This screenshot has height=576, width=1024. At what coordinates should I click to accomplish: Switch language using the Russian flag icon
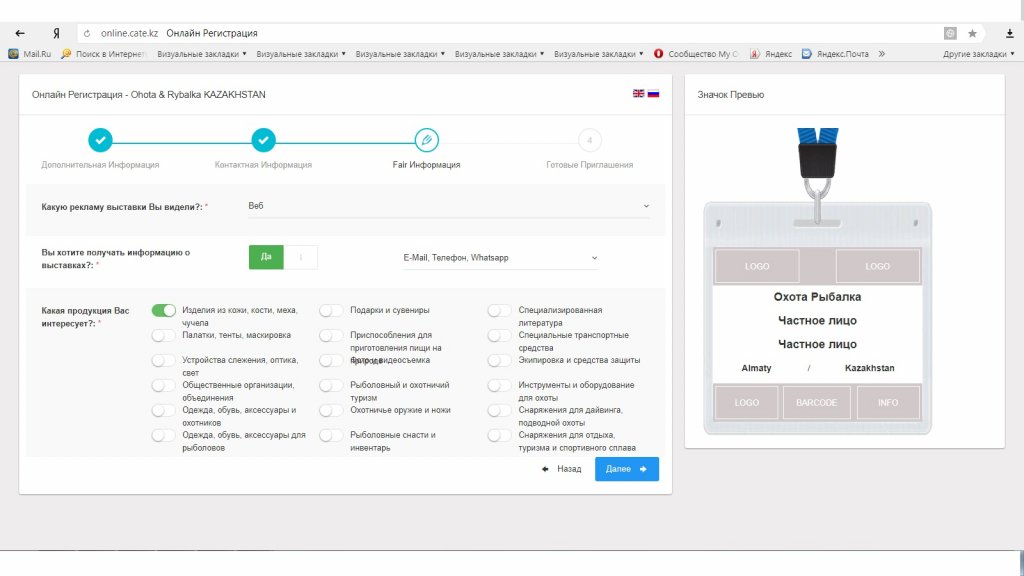pos(654,93)
